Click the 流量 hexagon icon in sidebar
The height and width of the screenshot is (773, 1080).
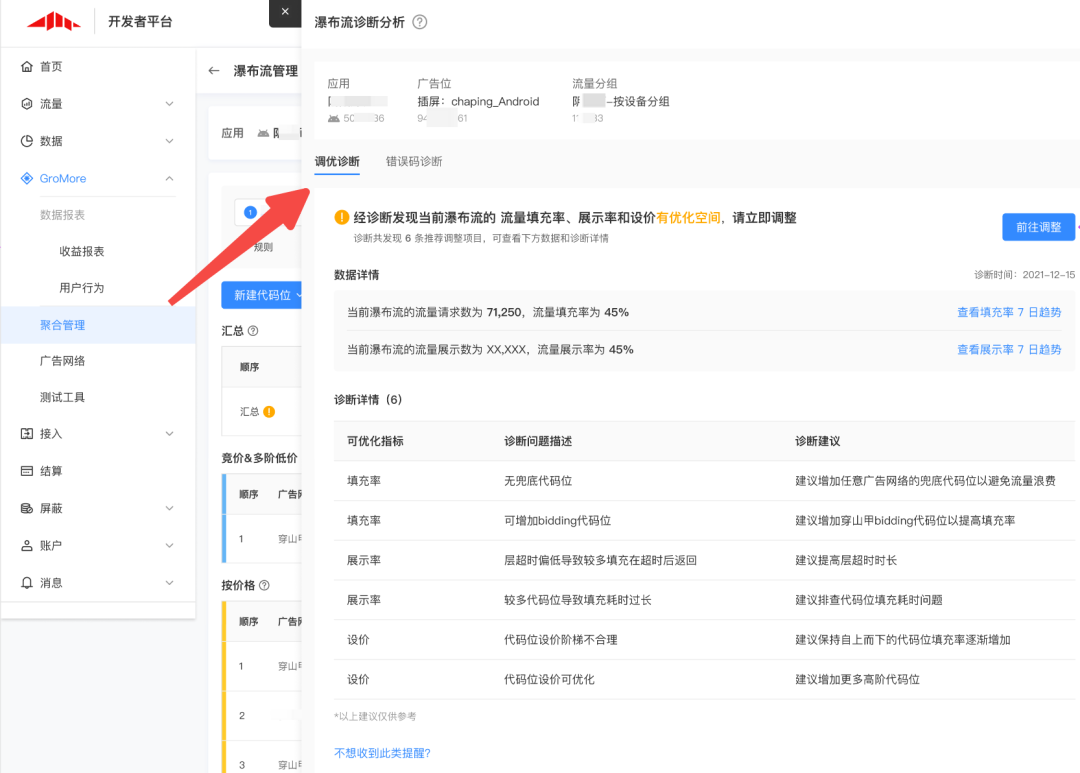click(x=27, y=104)
